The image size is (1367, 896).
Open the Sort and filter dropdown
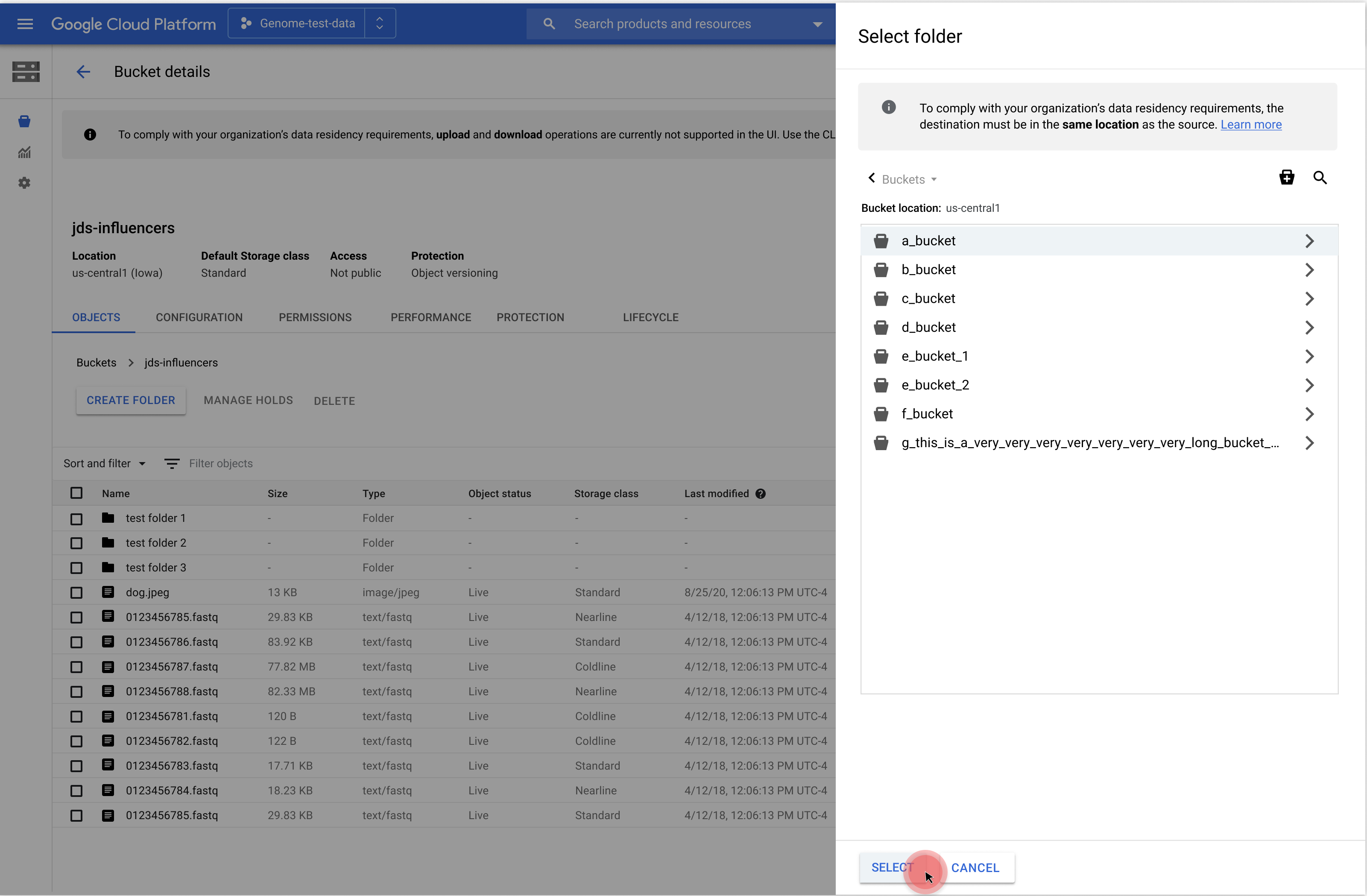click(105, 463)
